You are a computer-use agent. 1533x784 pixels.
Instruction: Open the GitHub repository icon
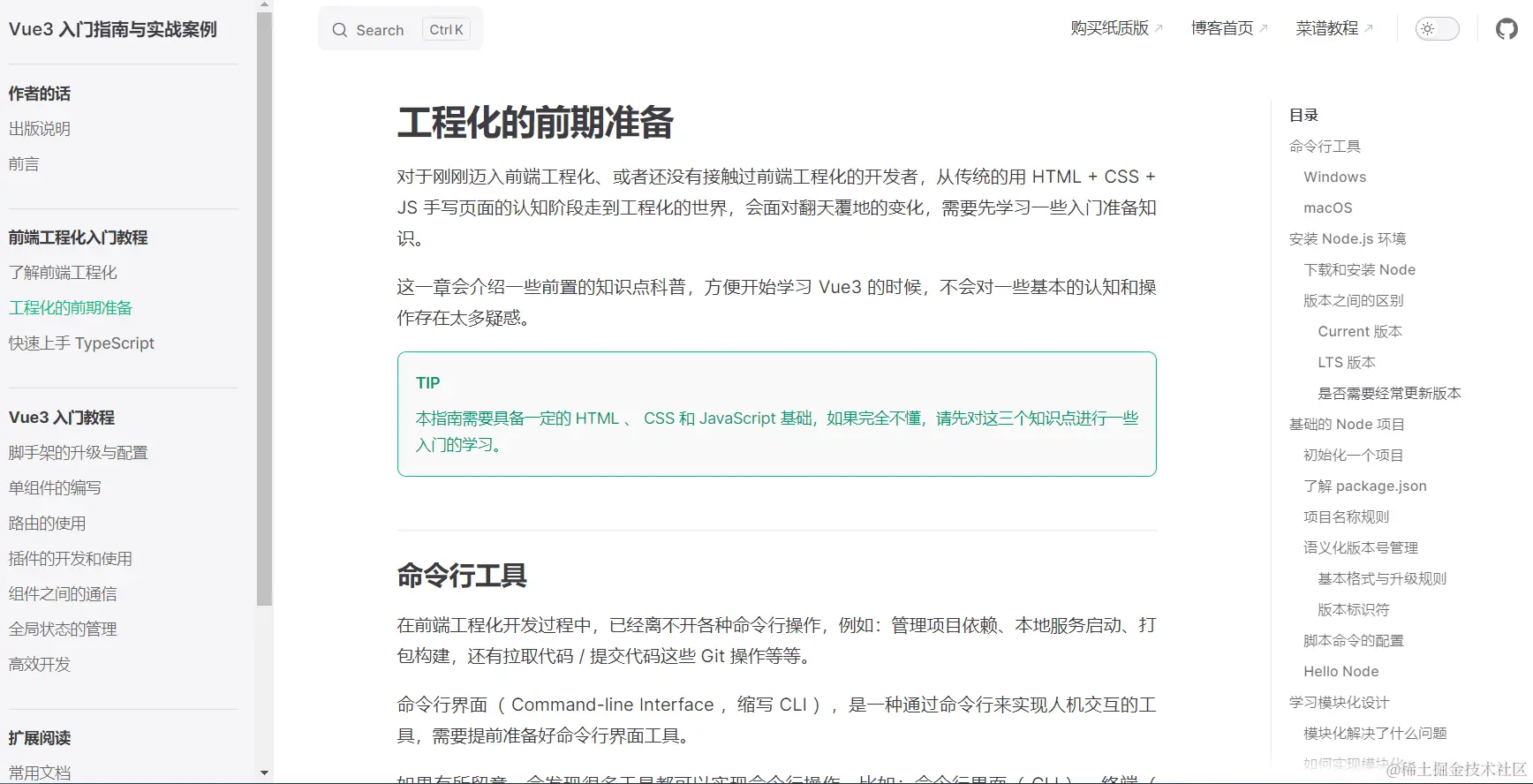[1507, 29]
